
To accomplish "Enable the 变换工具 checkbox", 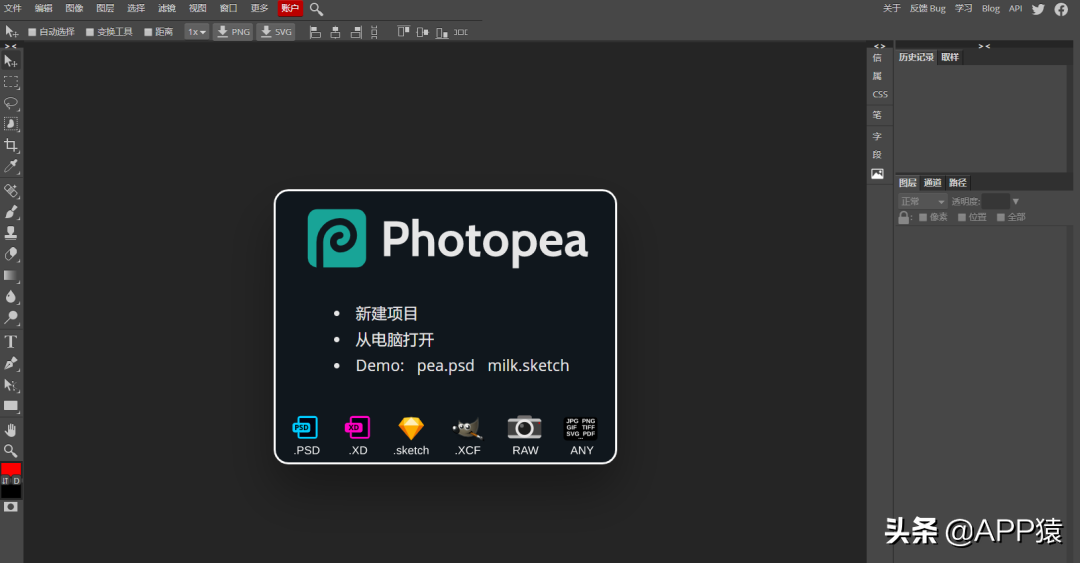I will (x=90, y=32).
